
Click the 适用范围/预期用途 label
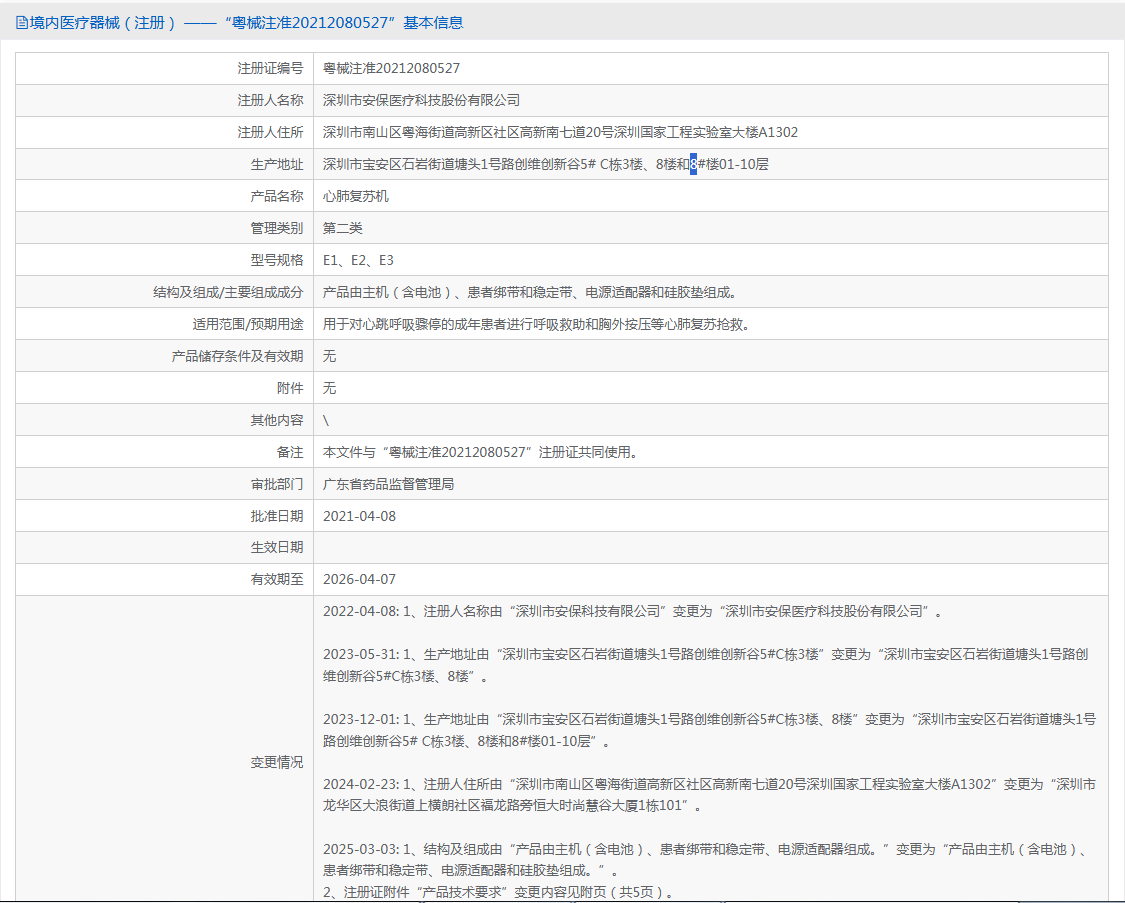point(248,324)
